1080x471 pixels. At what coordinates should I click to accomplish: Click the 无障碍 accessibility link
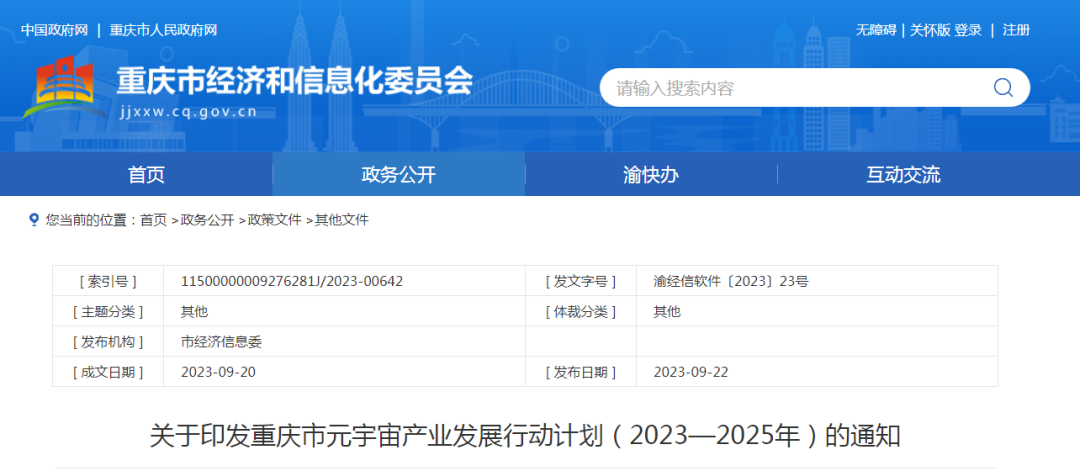coord(876,30)
